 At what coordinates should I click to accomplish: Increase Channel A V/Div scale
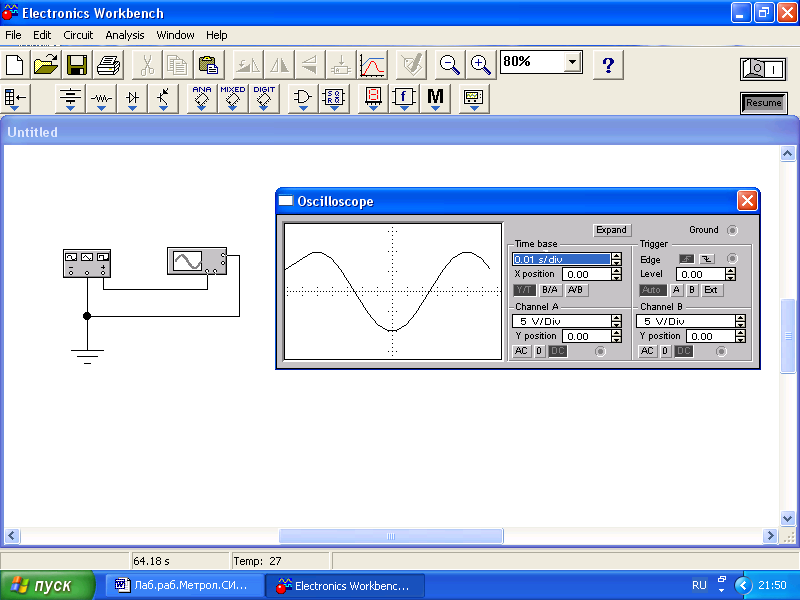click(x=617, y=318)
